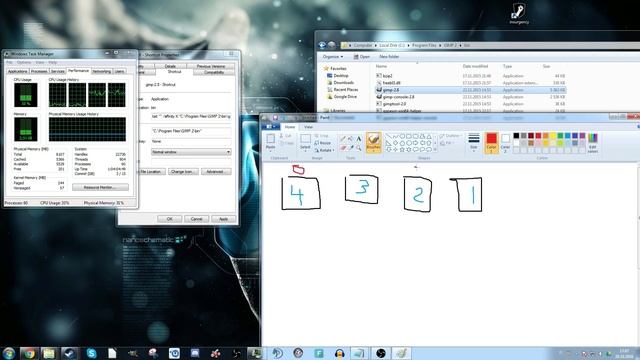The image size is (640, 360).
Task: Open the Networking tab in Task Manager
Action: pos(101,71)
